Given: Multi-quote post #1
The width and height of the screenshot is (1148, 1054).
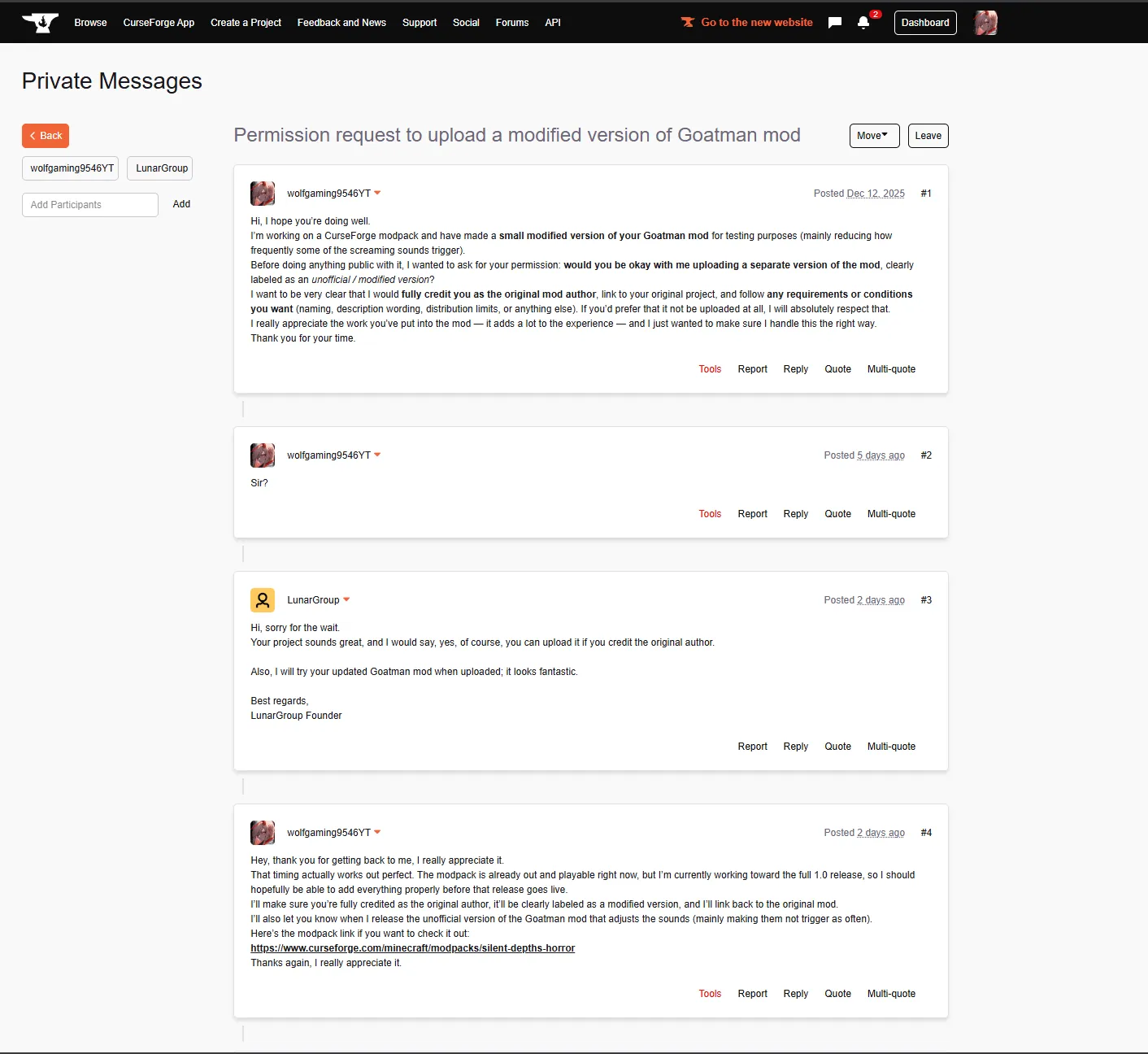Looking at the screenshot, I should coord(891,369).
